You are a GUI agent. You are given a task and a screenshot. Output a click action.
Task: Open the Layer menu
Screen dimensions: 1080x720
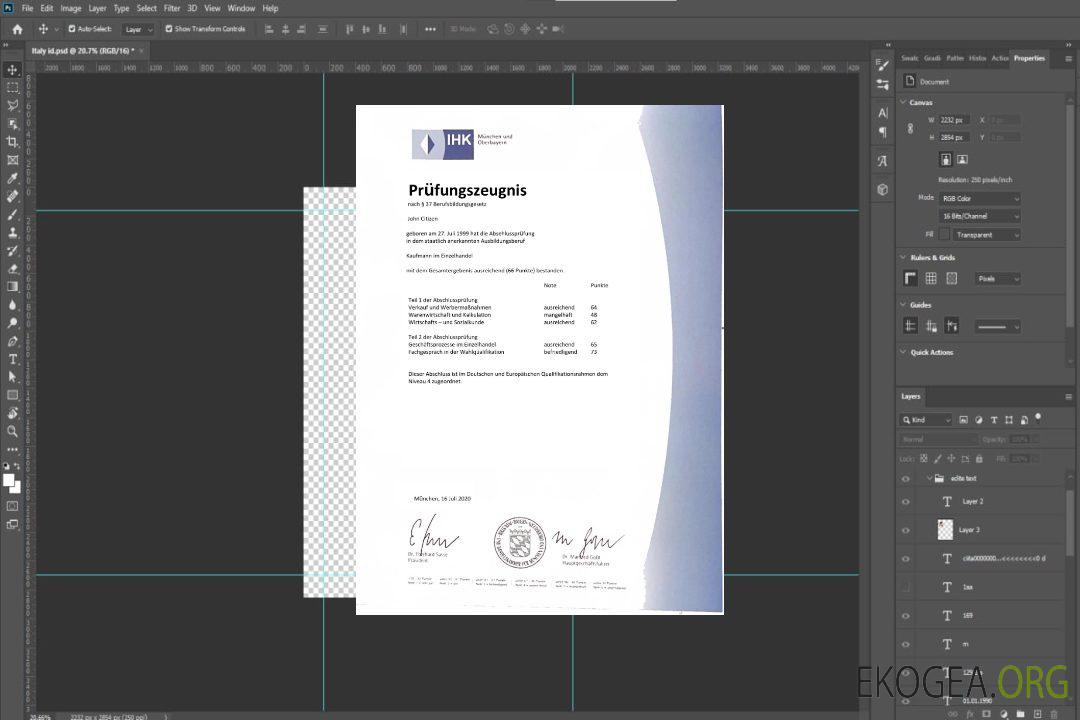tap(97, 8)
